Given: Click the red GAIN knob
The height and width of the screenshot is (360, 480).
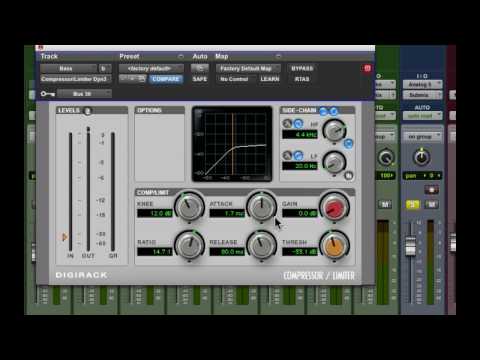Looking at the screenshot, I should (x=334, y=207).
